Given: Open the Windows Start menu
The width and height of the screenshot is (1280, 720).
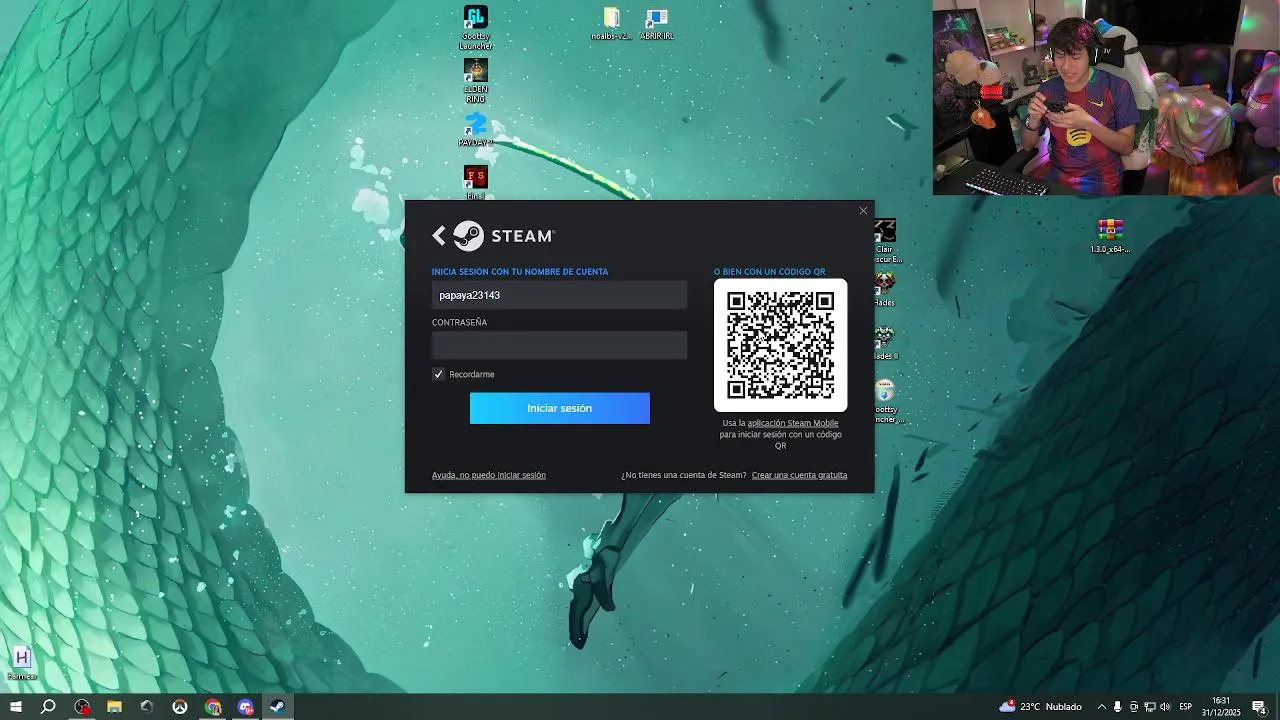Looking at the screenshot, I should (16, 707).
